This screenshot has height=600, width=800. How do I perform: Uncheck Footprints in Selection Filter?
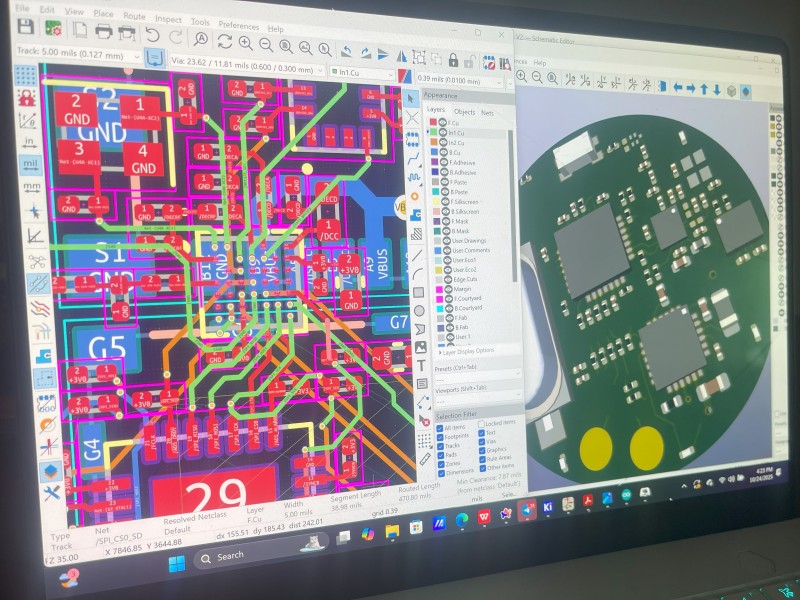(440, 437)
